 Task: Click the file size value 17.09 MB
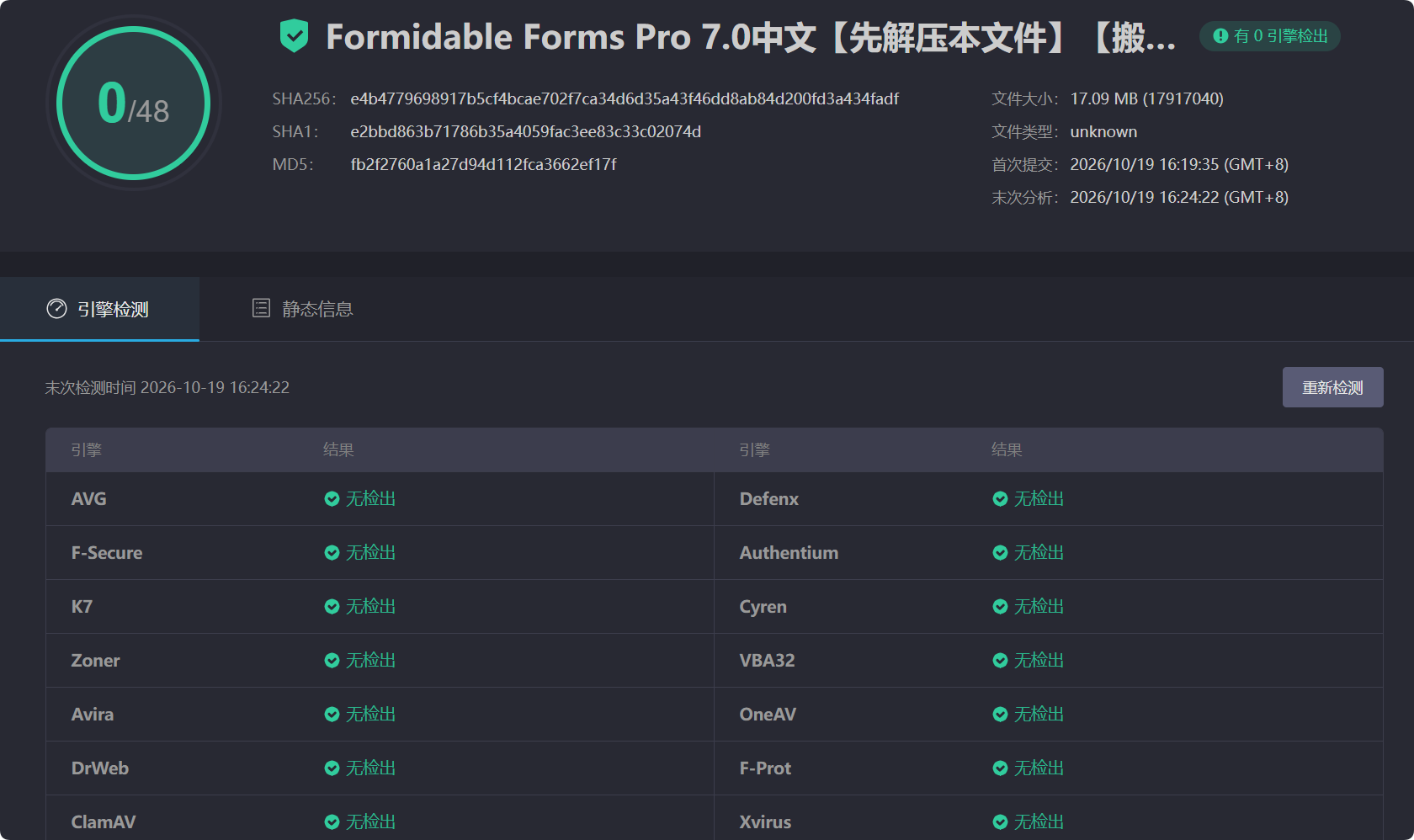pyautogui.click(x=1146, y=98)
